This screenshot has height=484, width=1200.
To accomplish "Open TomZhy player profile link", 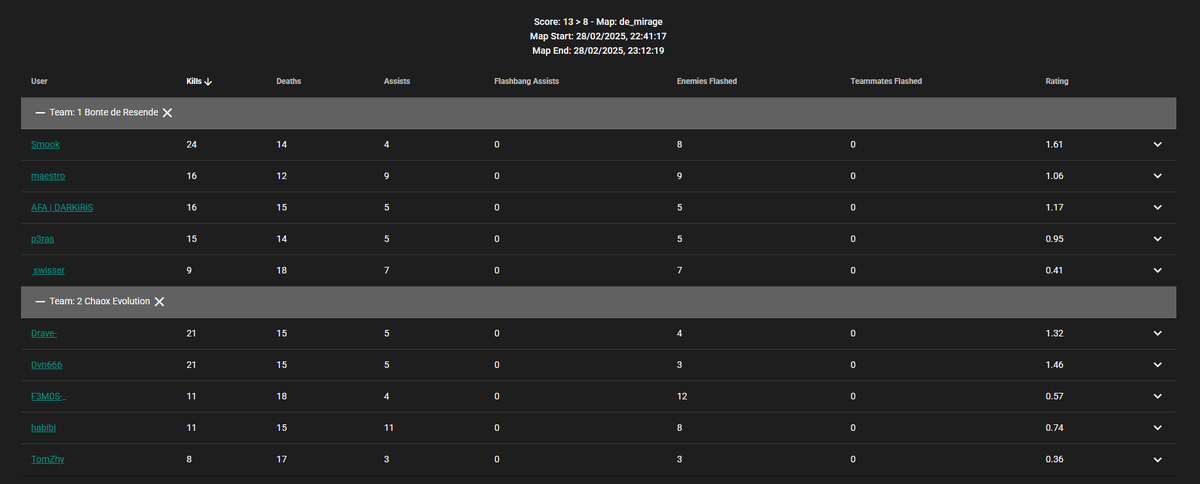I will pos(48,459).
